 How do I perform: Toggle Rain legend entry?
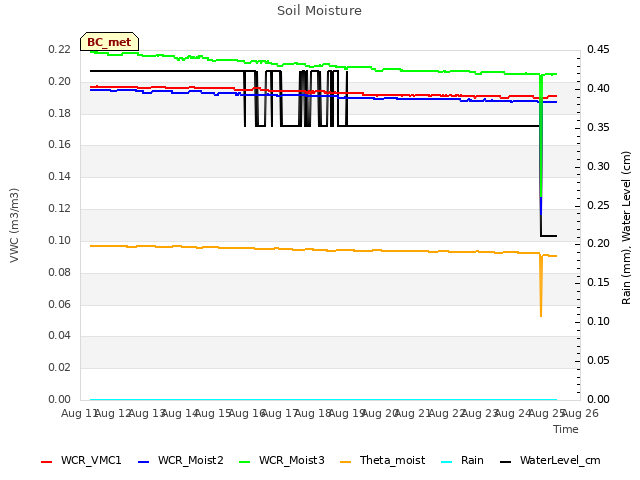click(x=462, y=460)
